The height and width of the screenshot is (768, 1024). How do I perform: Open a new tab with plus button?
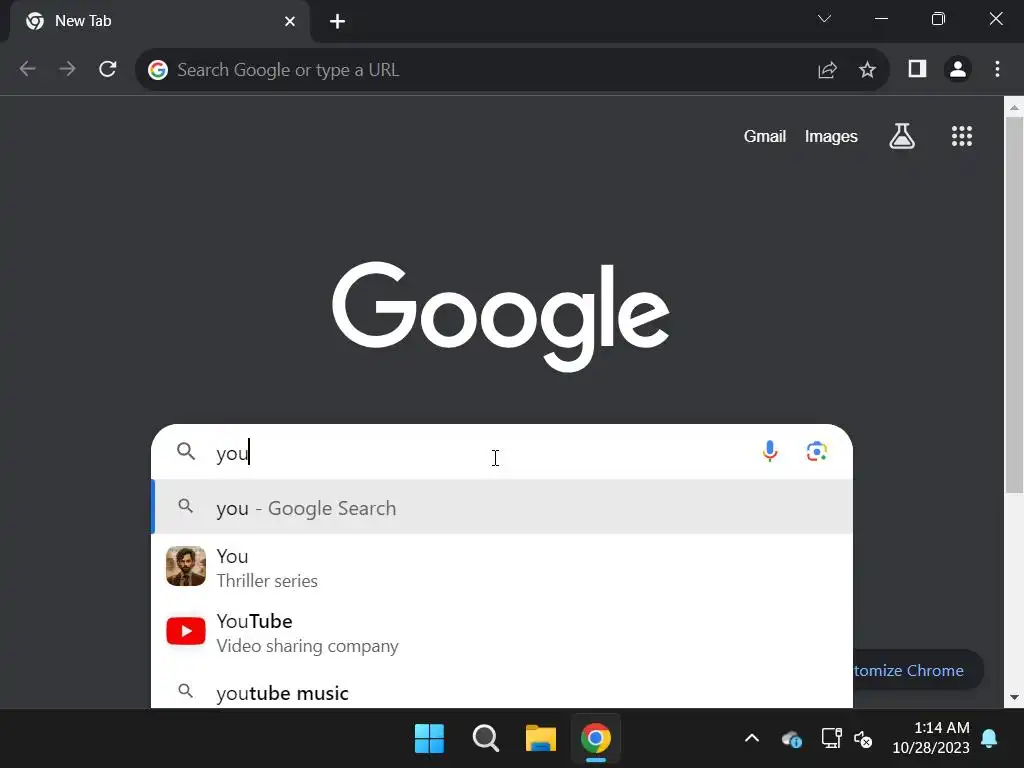click(337, 22)
